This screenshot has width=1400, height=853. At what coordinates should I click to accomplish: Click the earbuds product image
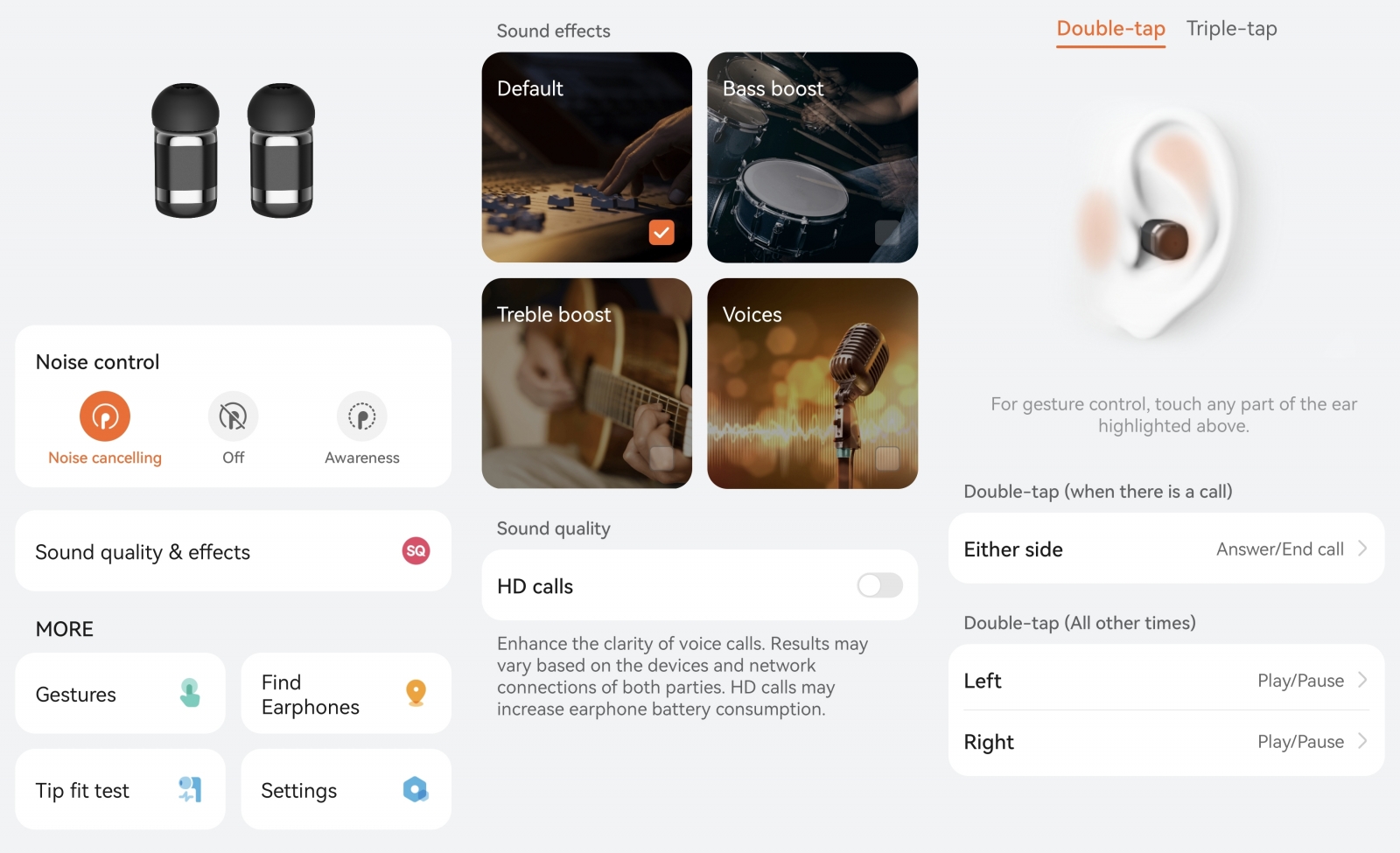[234, 150]
